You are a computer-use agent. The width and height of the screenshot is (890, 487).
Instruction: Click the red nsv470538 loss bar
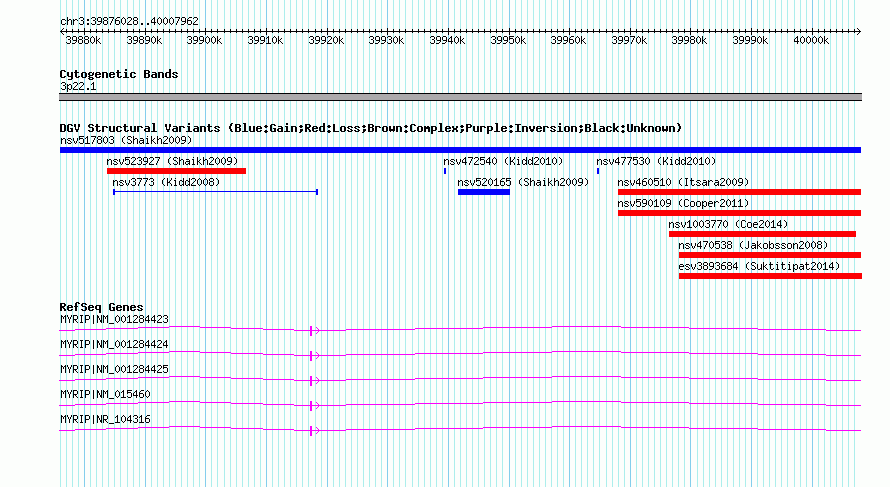[770, 255]
